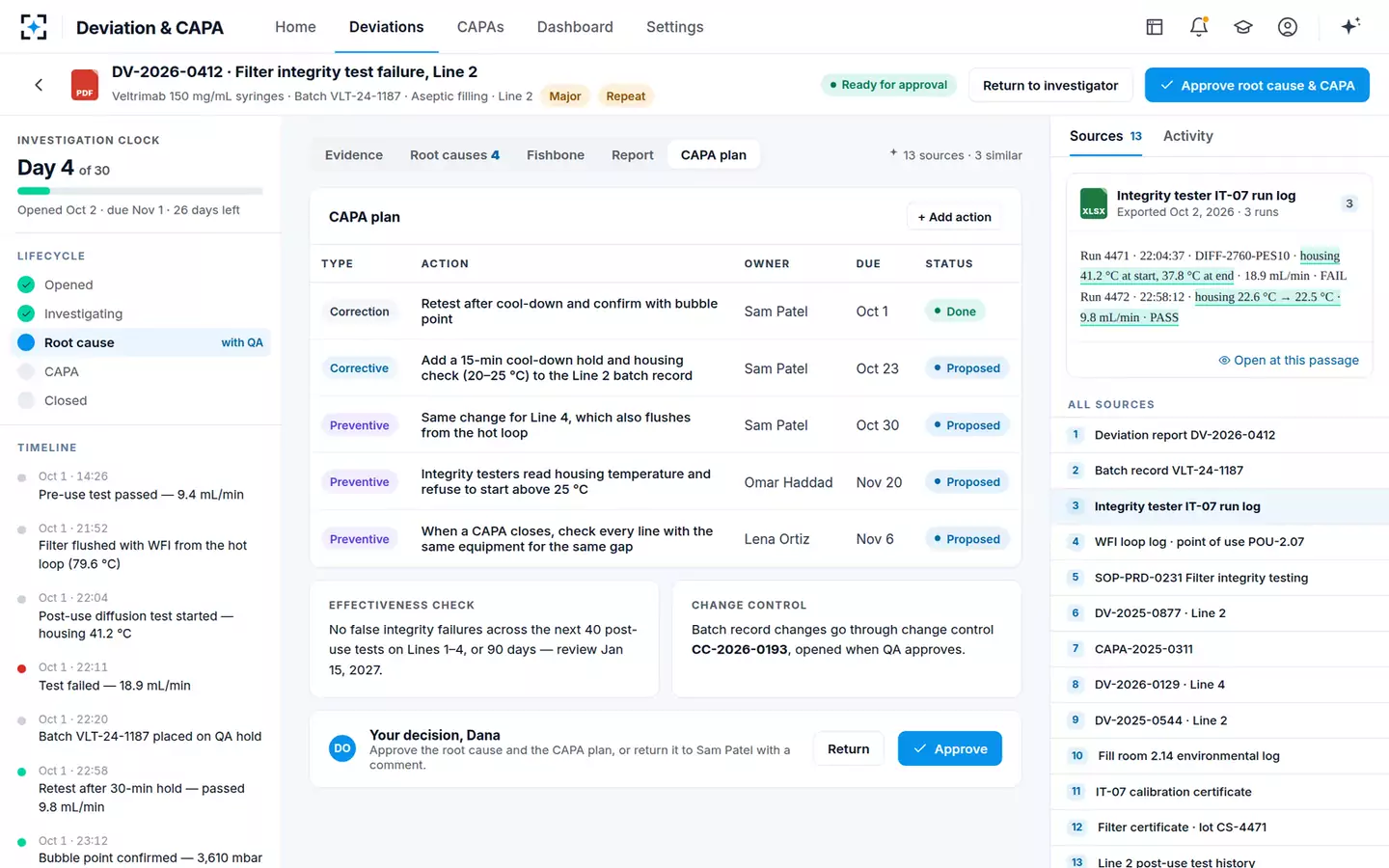Open source WFI loop log point of use POU-2.07
Viewport: 1389px width, 868px height.
[x=1219, y=542]
